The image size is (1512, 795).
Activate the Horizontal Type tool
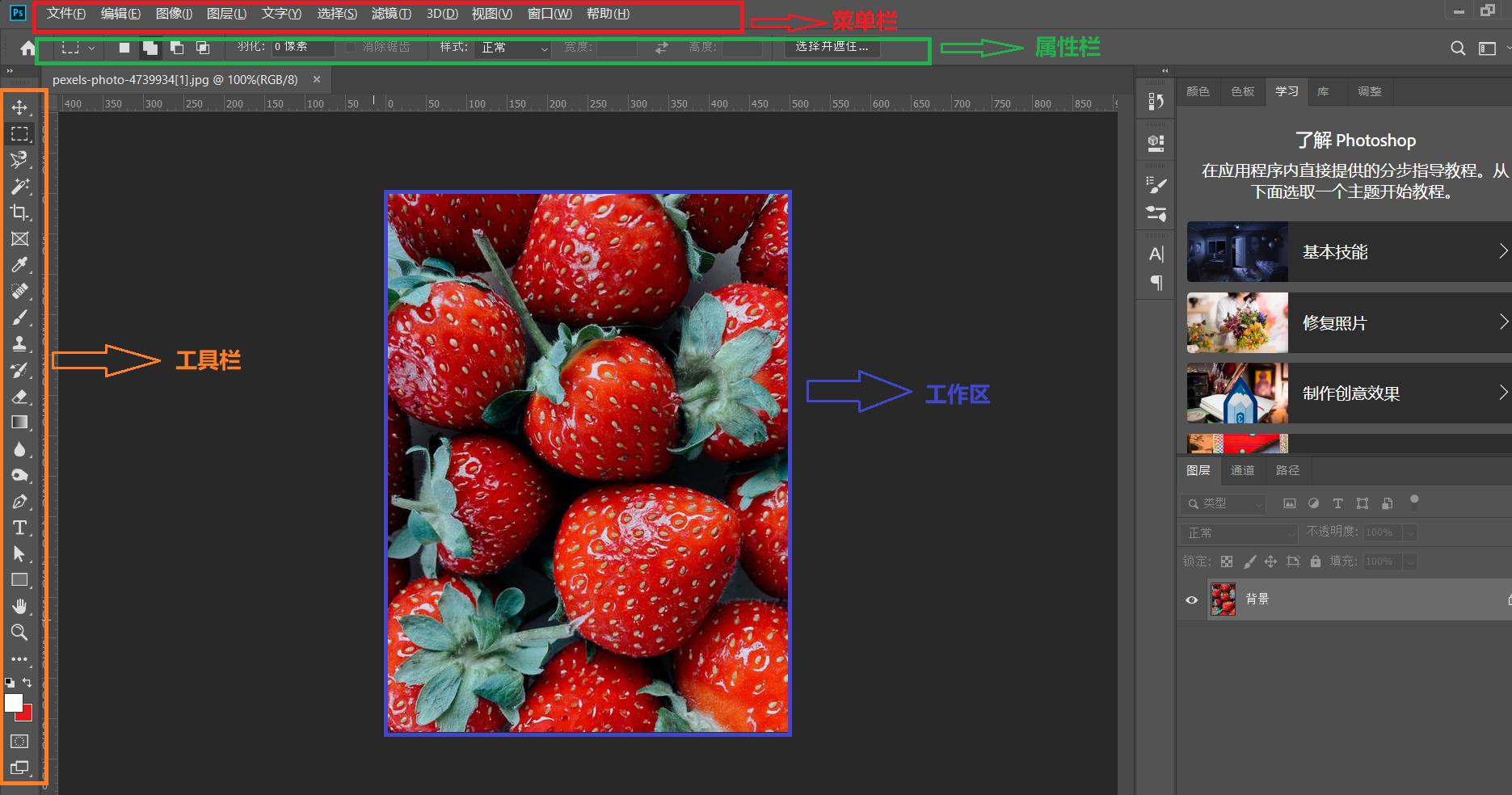coord(19,528)
